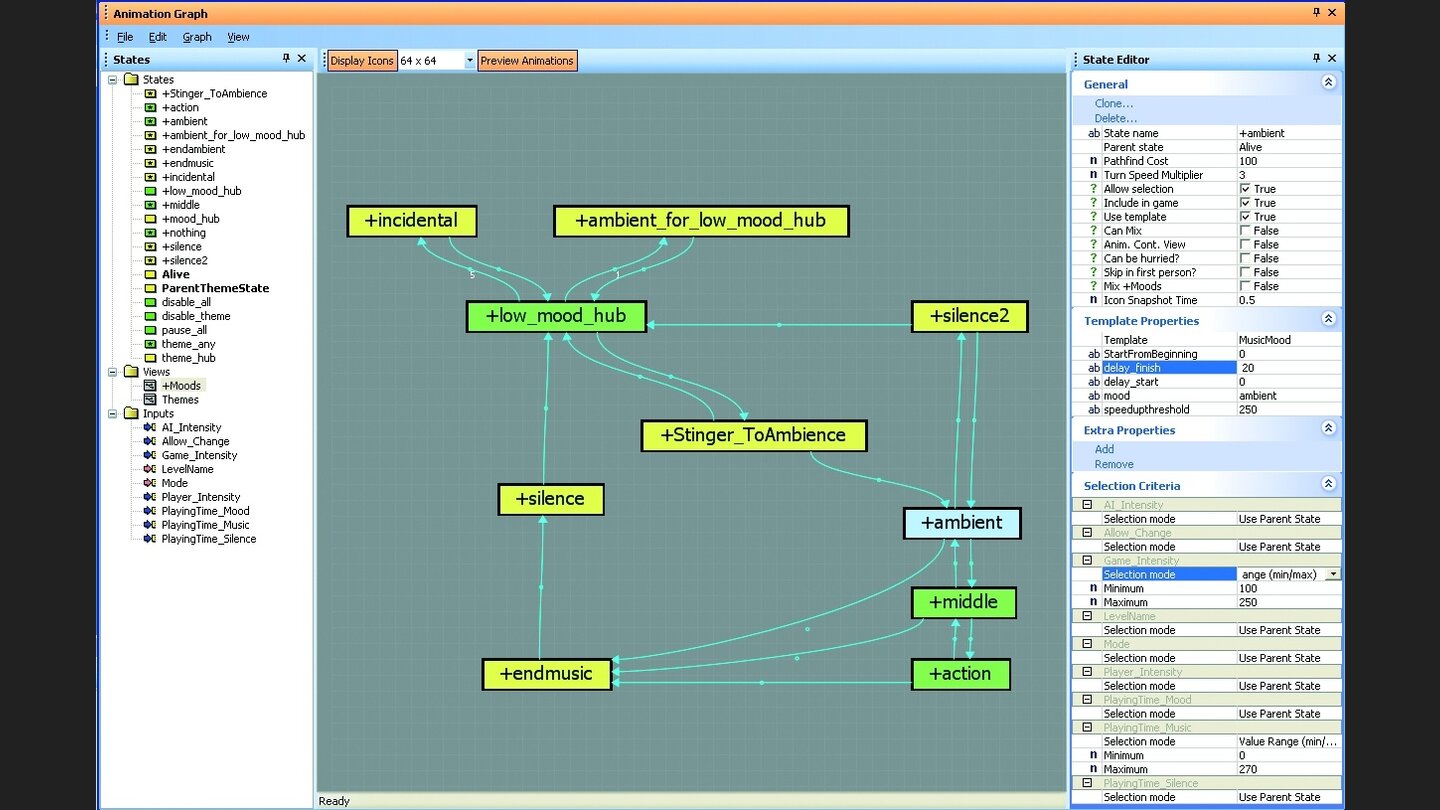The width and height of the screenshot is (1440, 810).
Task: Select ParentThemeState in States tree
Action: pos(215,288)
